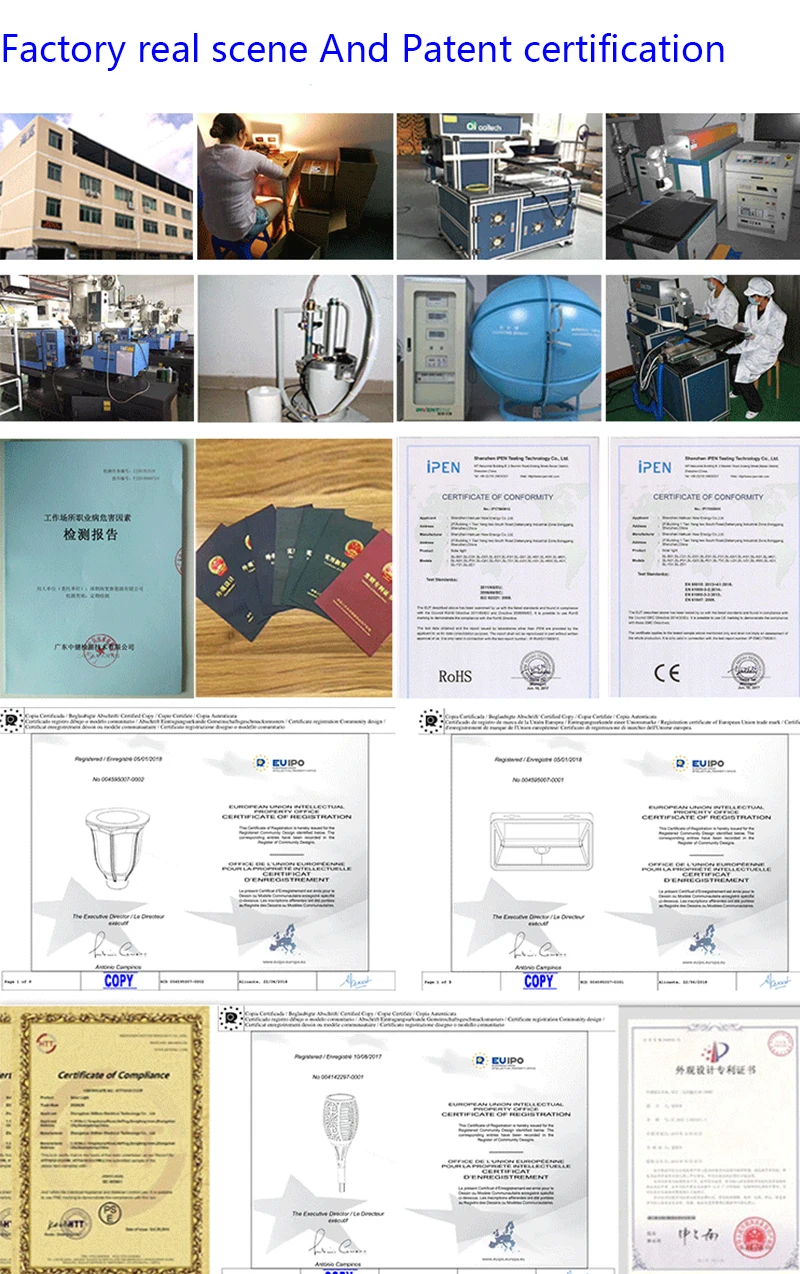This screenshot has width=800, height=1274.
Task: Click the 'Factory real scene And Patent certification' heading
Action: click(363, 48)
